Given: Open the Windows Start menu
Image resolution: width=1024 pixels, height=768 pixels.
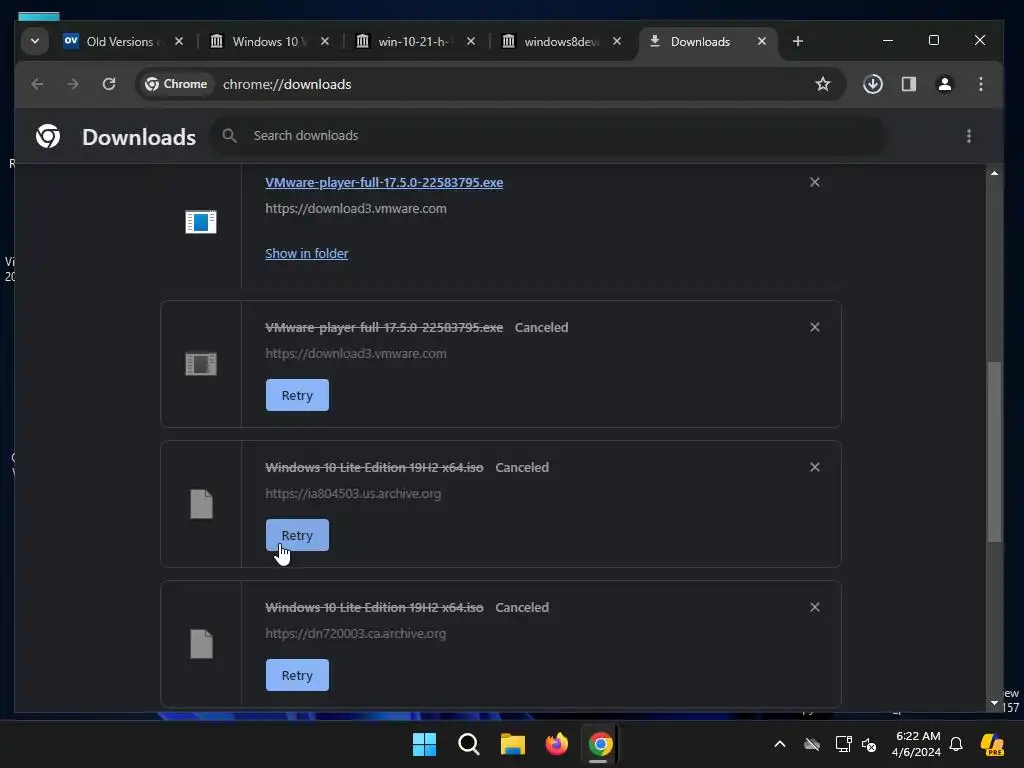Looking at the screenshot, I should point(424,744).
